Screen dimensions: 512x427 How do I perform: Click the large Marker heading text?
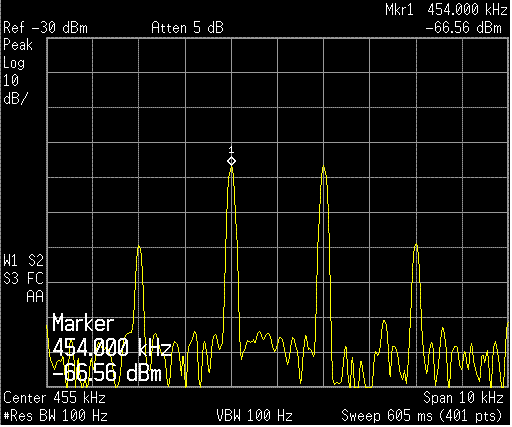(x=83, y=324)
